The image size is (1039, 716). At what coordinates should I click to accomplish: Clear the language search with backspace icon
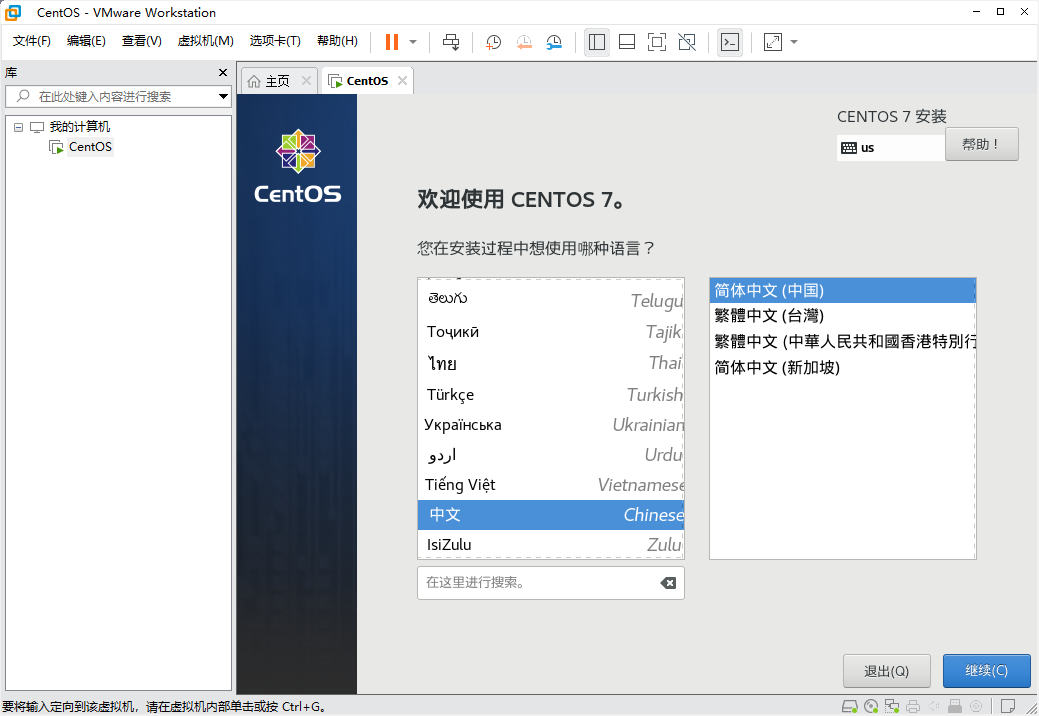pos(668,583)
